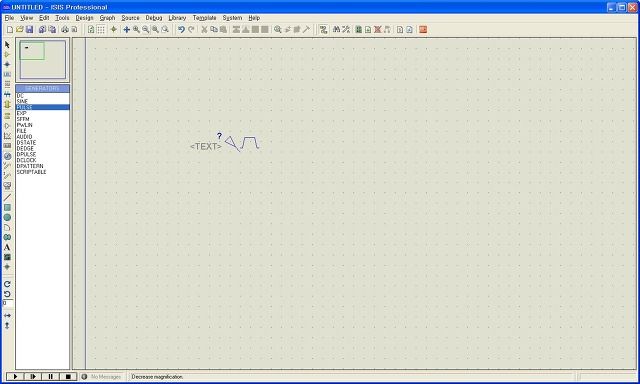Choose the 2D line drawing tool

[7, 198]
